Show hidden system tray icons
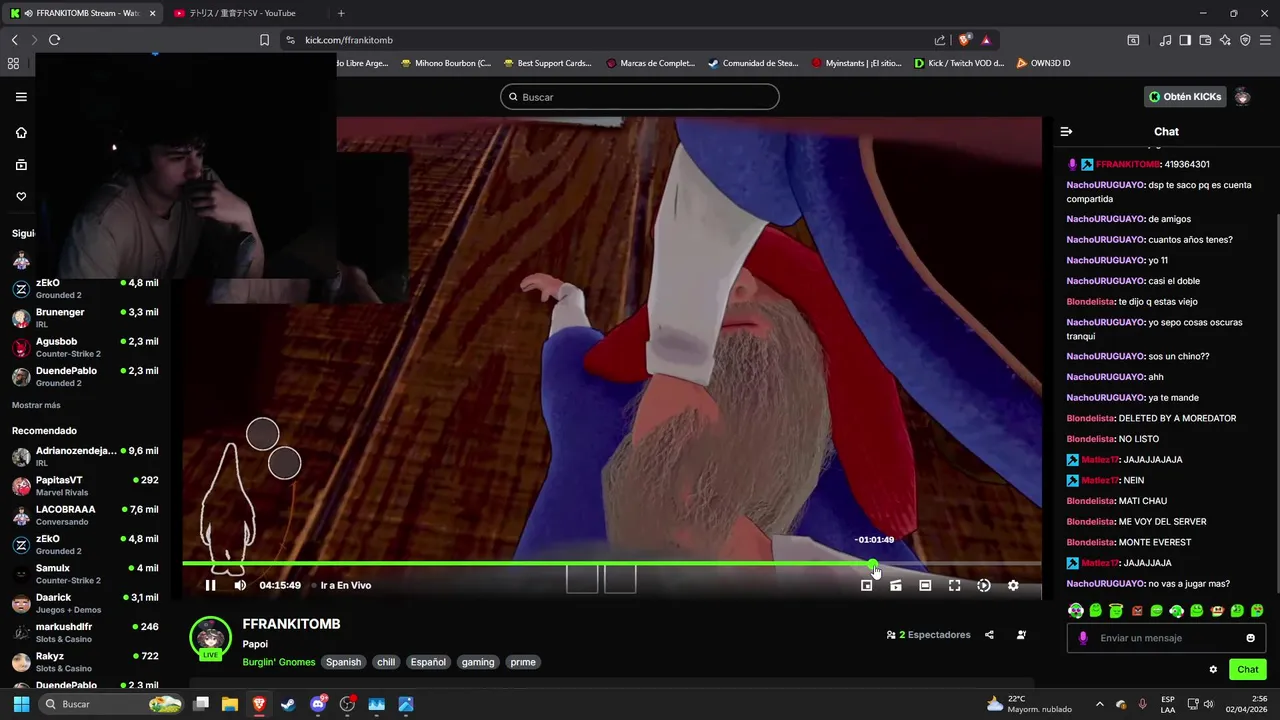 1099,704
